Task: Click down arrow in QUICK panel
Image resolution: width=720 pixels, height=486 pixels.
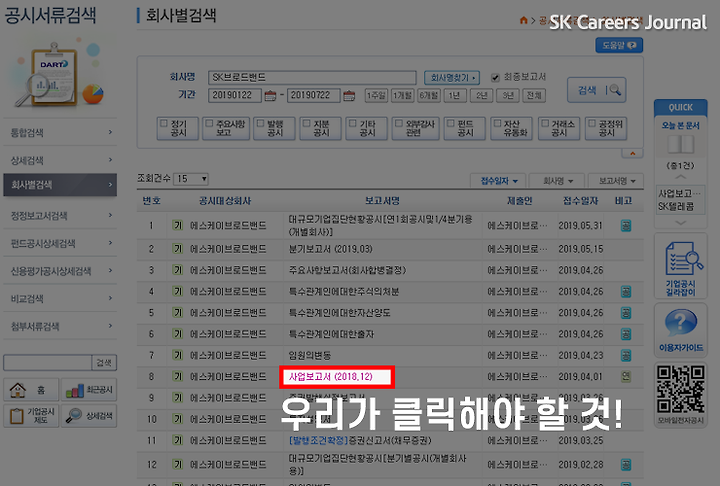Action: pos(681,223)
